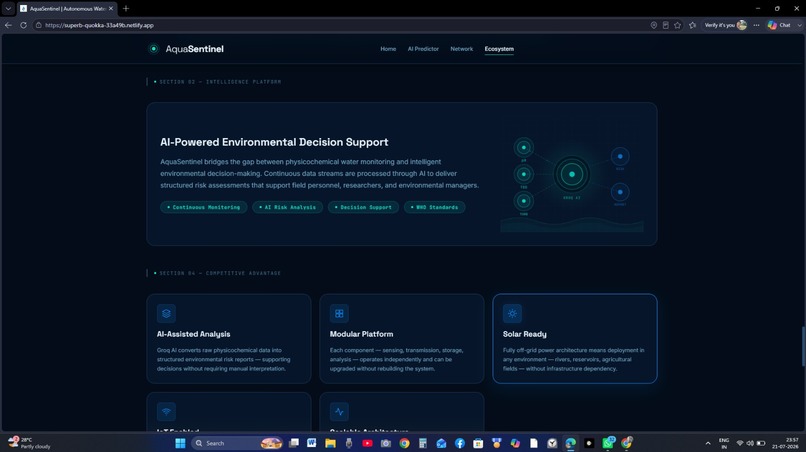Click the AI-Powered Environmental Decision Support heading
This screenshot has height=452, width=806.
pyautogui.click(x=274, y=142)
